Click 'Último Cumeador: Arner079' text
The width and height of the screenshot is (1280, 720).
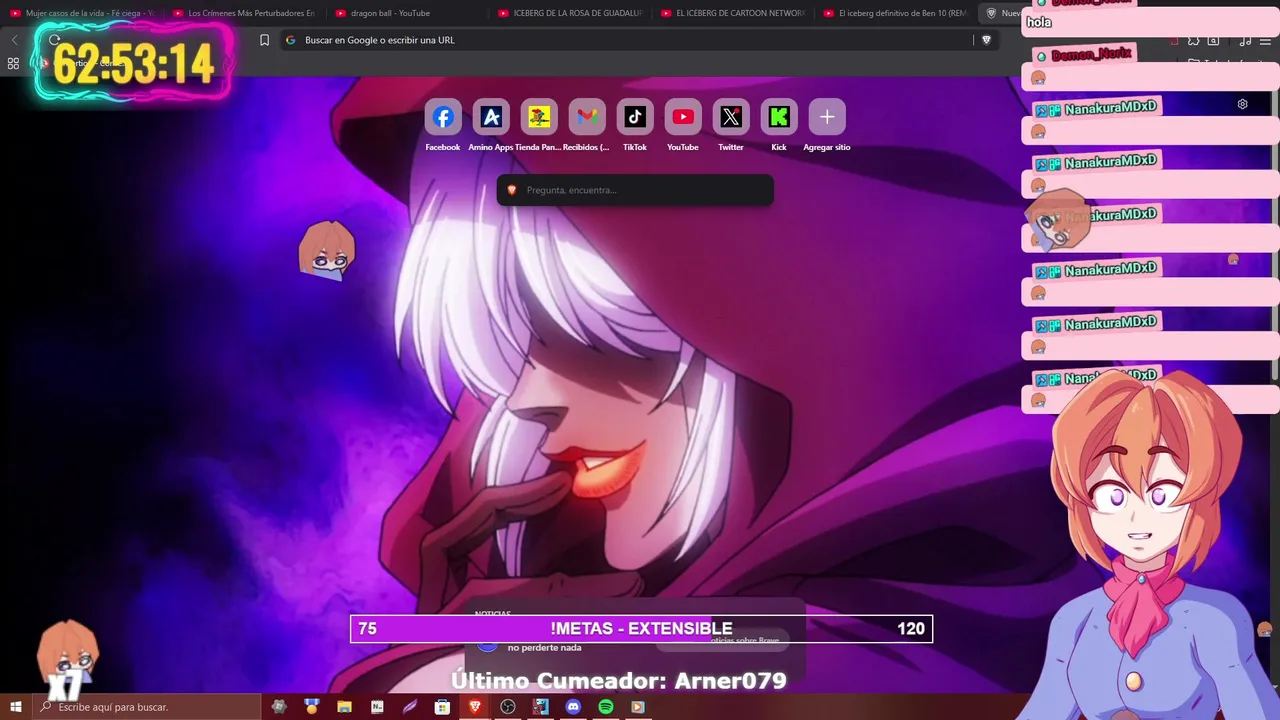click(619, 681)
